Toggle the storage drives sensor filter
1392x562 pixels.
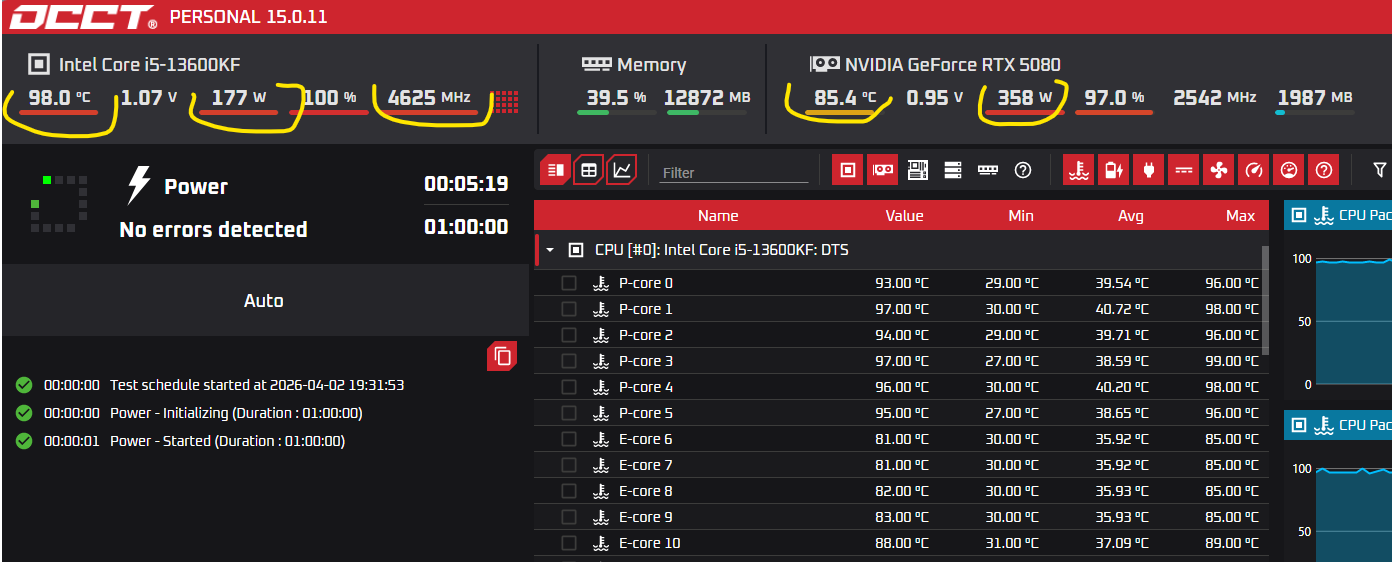[952, 170]
